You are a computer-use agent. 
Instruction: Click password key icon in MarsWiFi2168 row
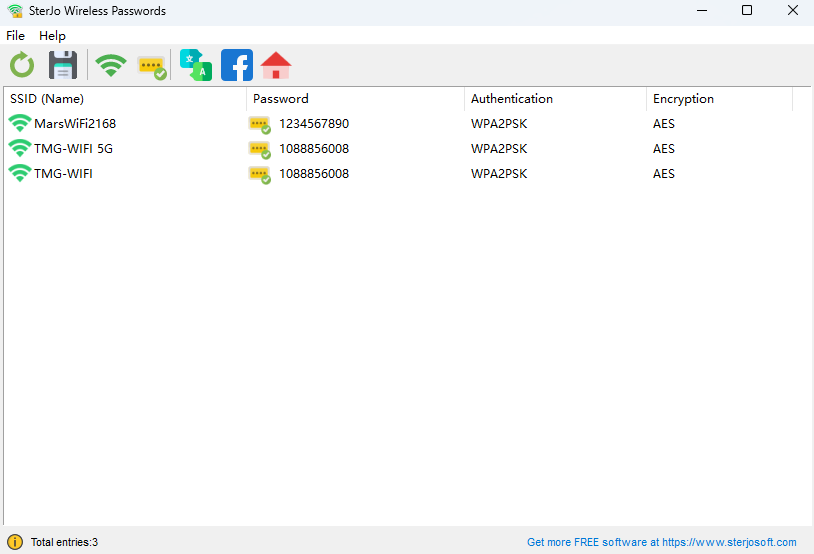point(260,125)
